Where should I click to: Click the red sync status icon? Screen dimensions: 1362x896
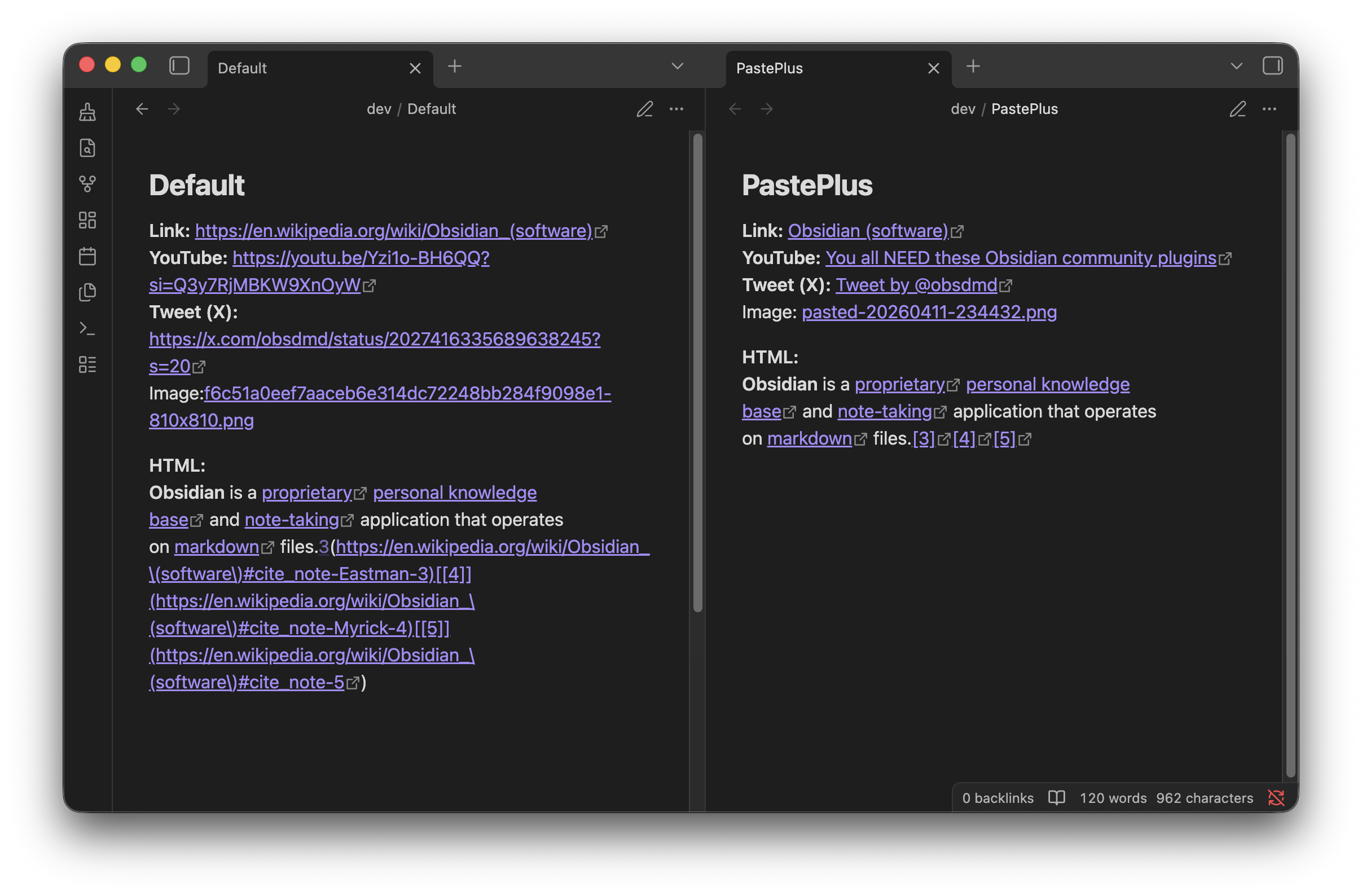1276,798
